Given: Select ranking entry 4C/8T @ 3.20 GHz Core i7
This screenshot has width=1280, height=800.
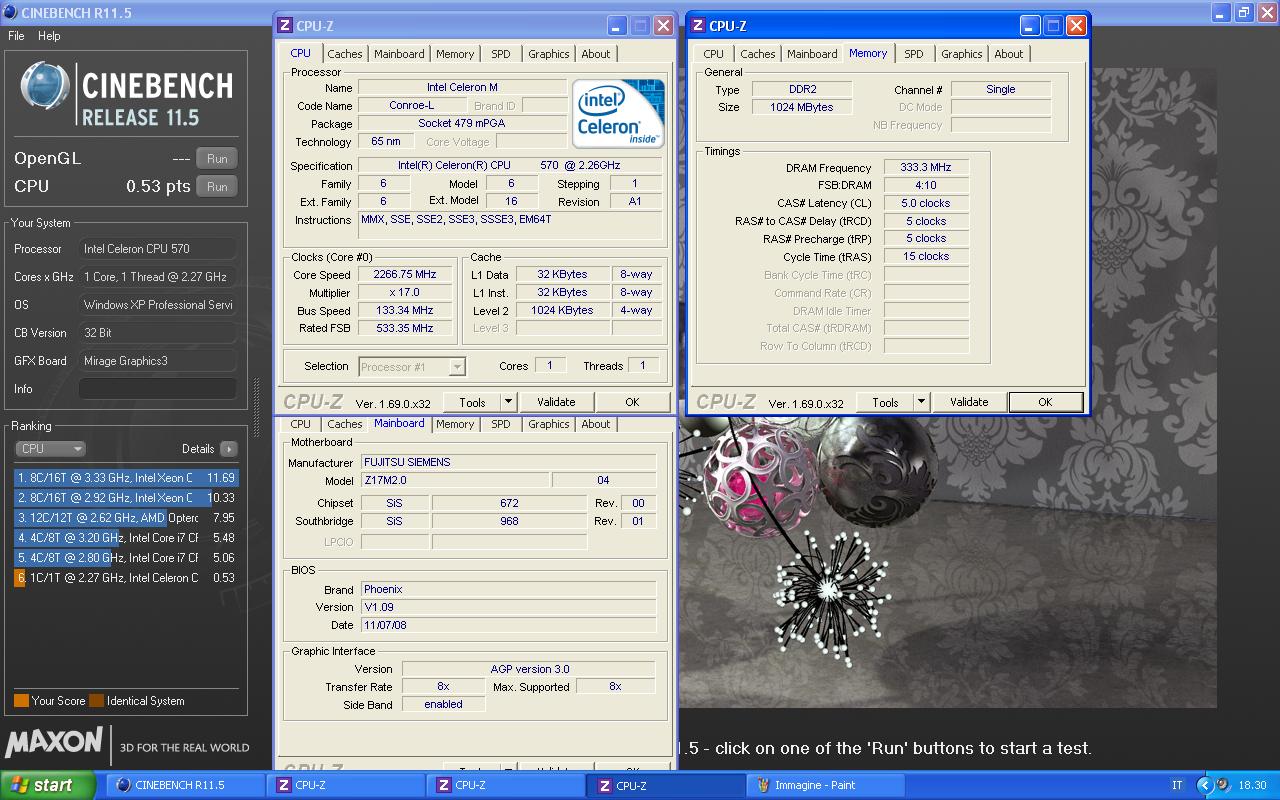Looking at the screenshot, I should pos(126,538).
